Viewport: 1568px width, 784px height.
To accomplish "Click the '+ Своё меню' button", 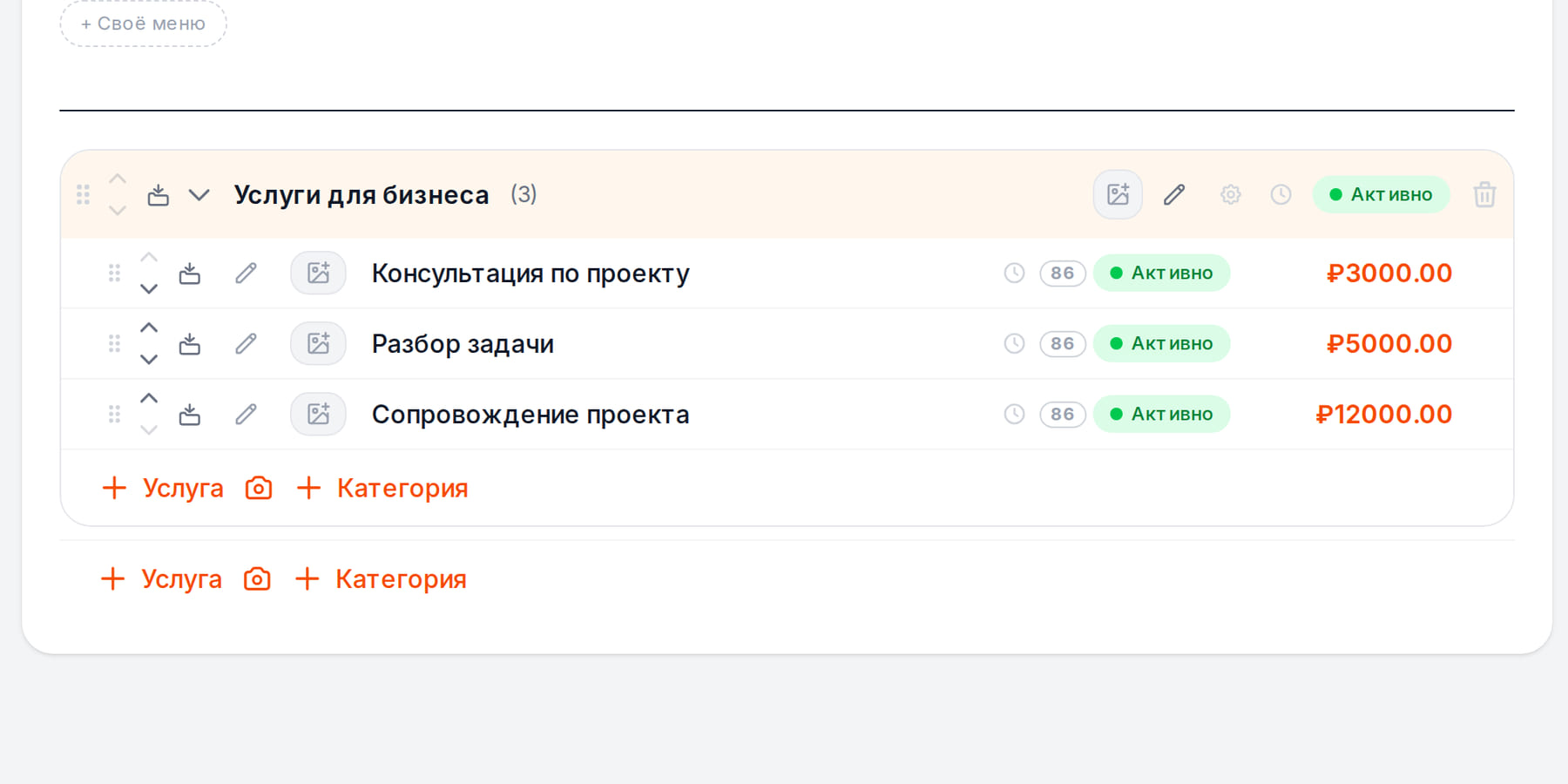I will point(143,24).
